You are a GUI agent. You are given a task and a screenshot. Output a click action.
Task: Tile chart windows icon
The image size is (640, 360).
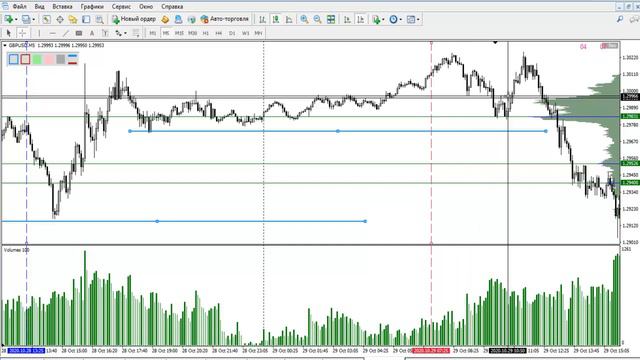pos(331,19)
